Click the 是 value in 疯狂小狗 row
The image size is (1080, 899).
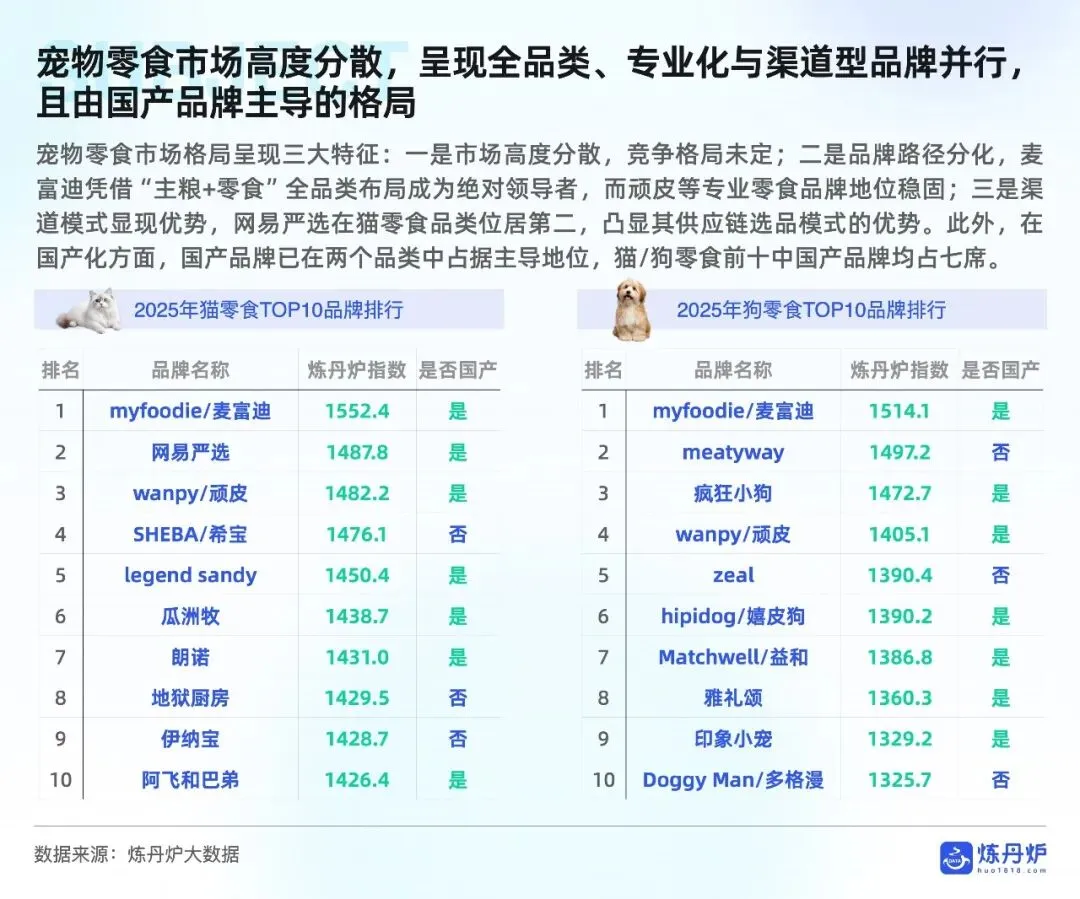(1001, 493)
